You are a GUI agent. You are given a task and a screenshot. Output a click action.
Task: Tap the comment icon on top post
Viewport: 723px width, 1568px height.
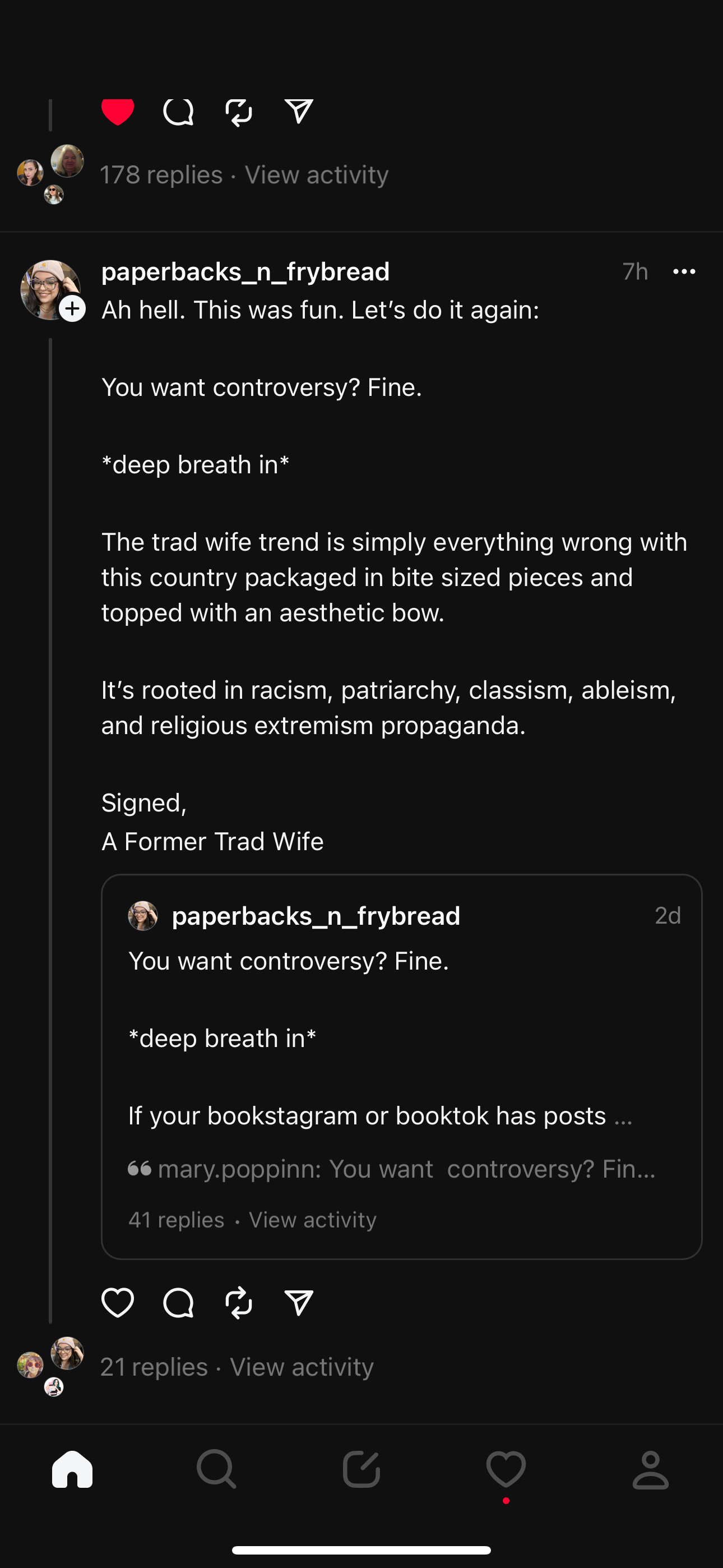point(178,112)
